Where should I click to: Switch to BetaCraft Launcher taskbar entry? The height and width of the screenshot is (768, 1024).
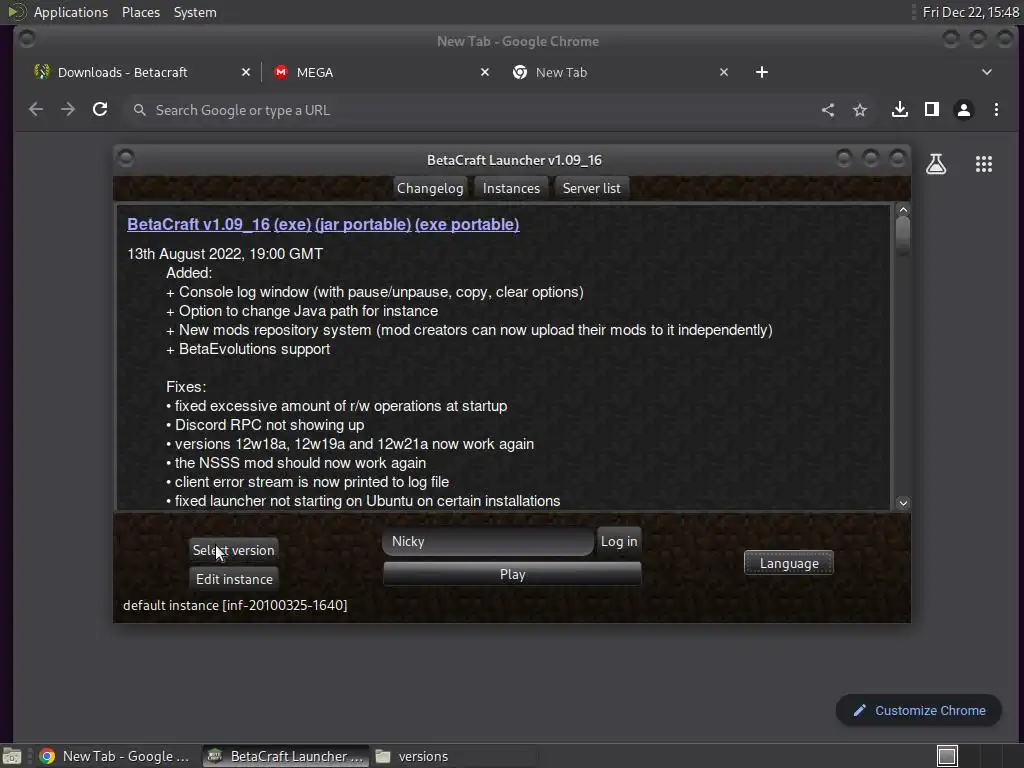click(x=286, y=756)
